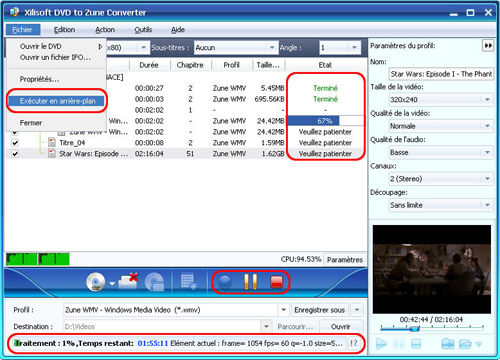Open the Edition menu

pos(64,30)
